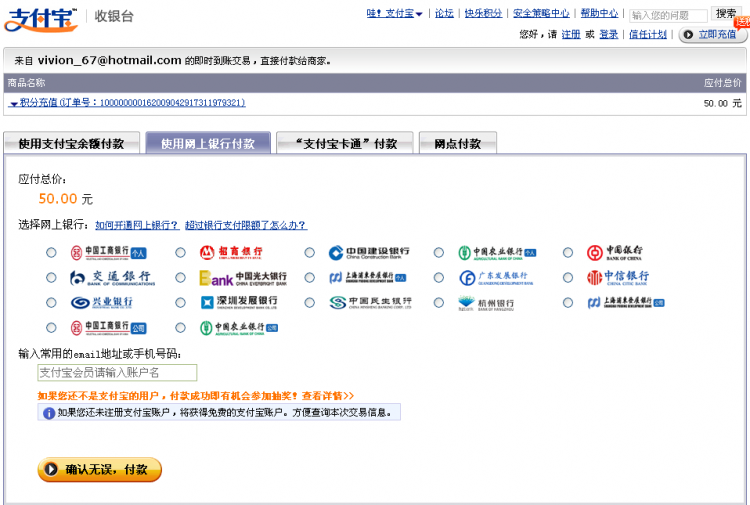Click the 中信银行 CITIC bank logo
This screenshot has width=750, height=505.
(618, 277)
